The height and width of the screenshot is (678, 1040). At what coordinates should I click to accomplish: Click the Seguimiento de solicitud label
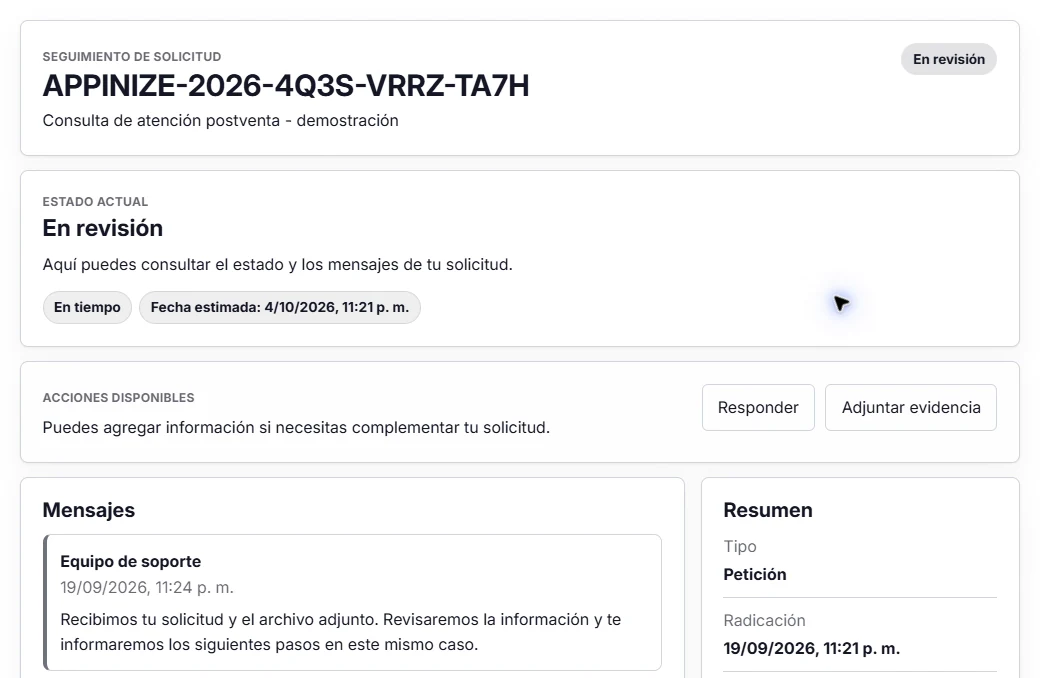132,57
